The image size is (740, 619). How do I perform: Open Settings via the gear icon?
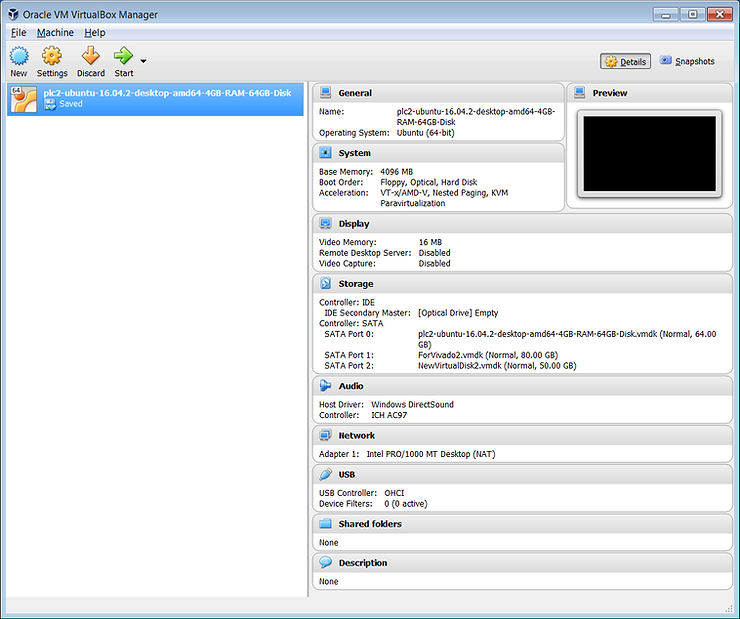tap(52, 56)
